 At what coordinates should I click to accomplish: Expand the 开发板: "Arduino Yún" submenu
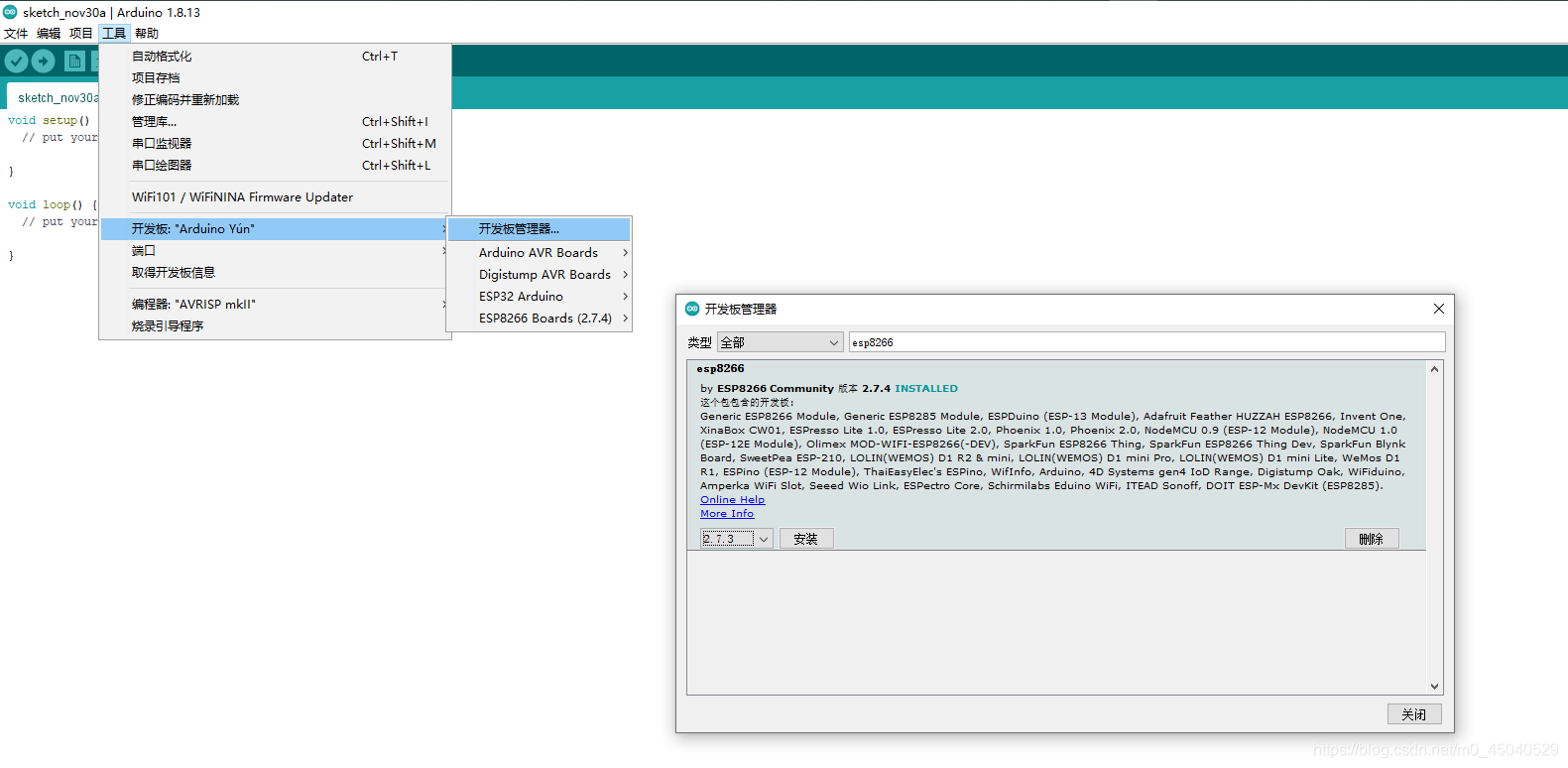[275, 229]
